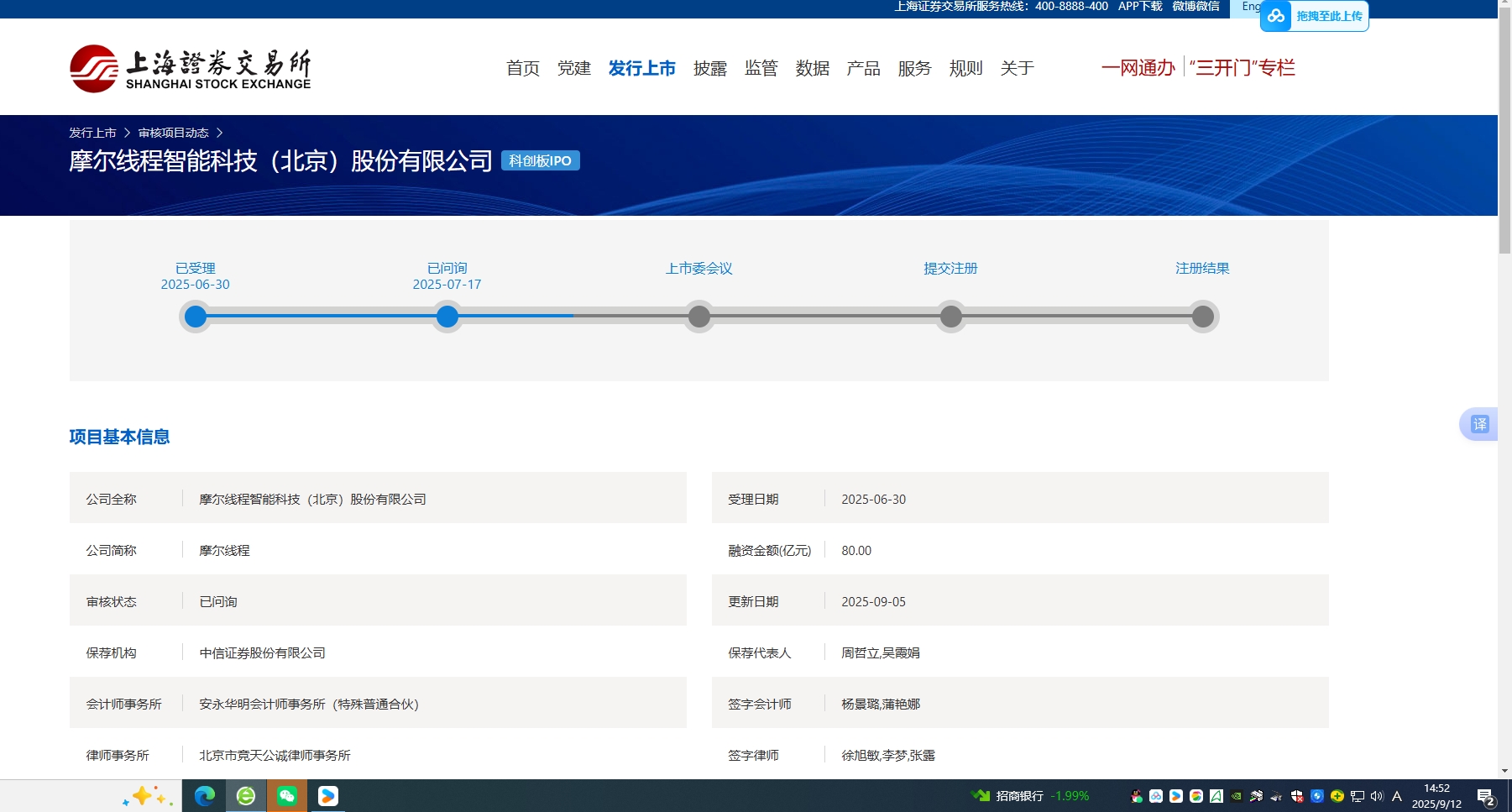Click the "三开门"专栏 link

(1243, 67)
